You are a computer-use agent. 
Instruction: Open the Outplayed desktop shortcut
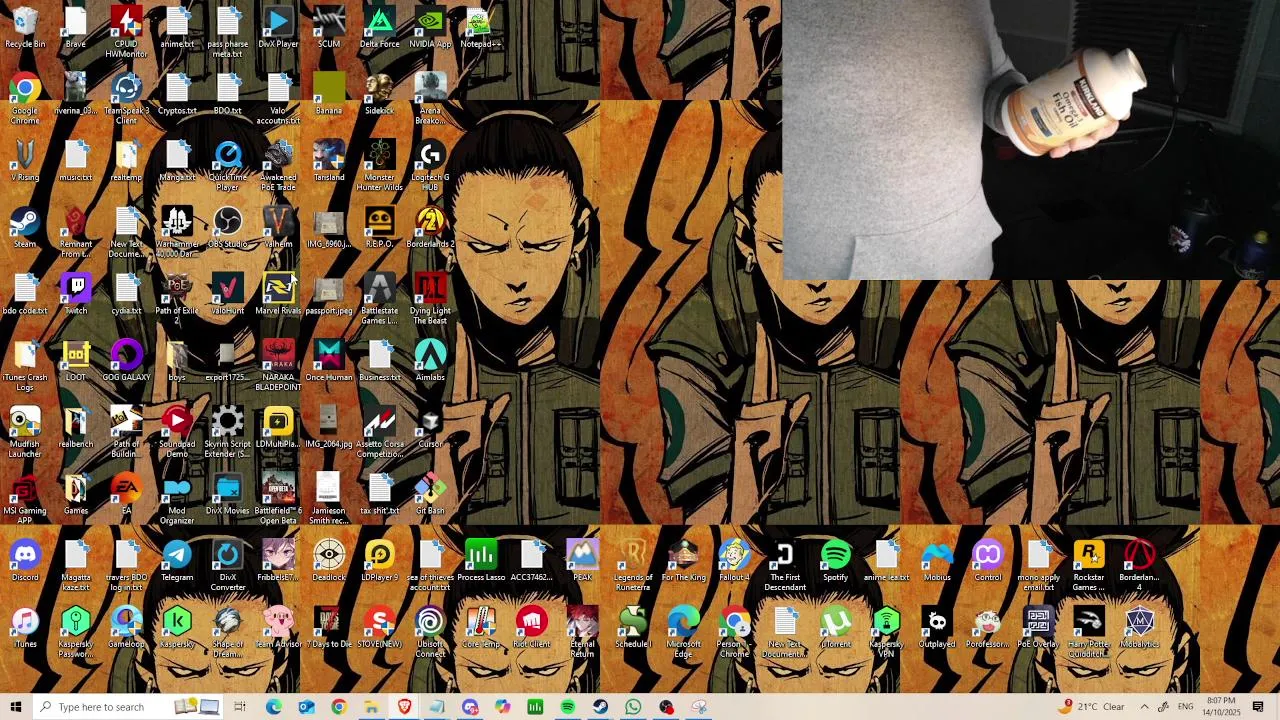click(937, 629)
